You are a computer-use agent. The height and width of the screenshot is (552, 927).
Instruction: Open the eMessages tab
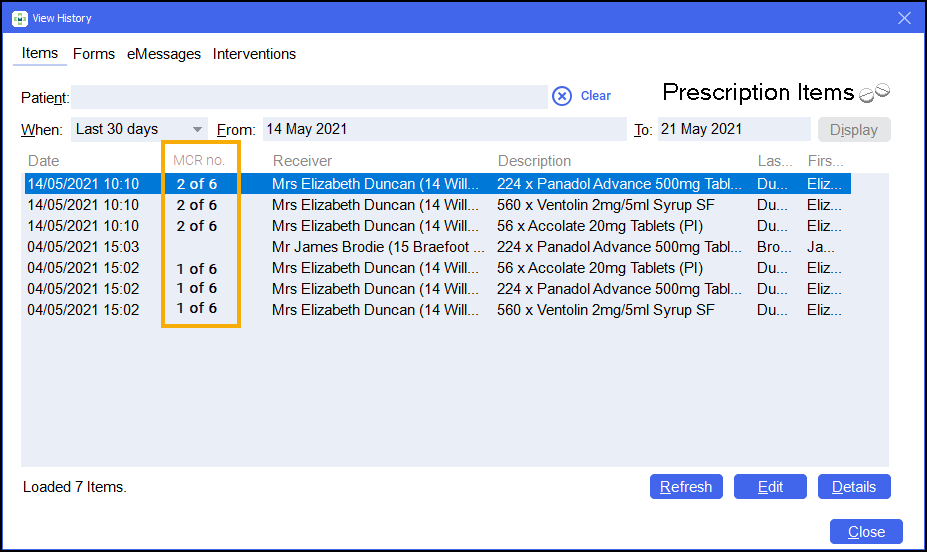pos(164,54)
